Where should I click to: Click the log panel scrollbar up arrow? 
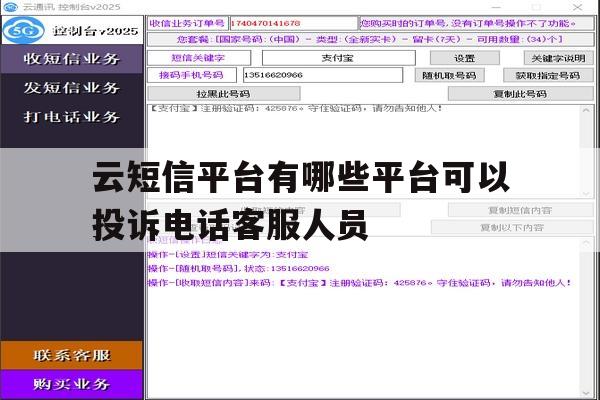(x=586, y=243)
